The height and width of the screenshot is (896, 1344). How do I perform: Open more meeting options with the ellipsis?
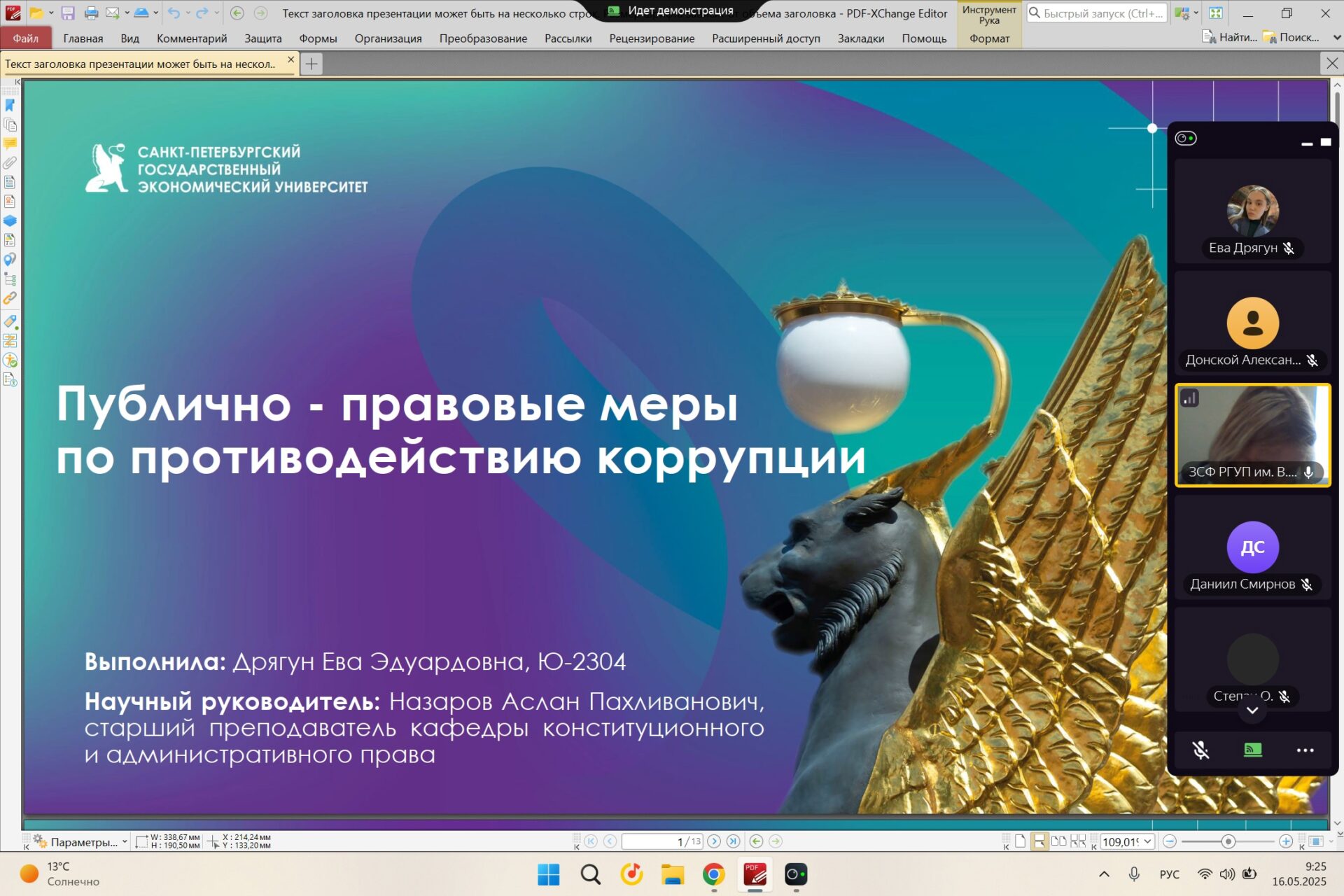[x=1305, y=750]
